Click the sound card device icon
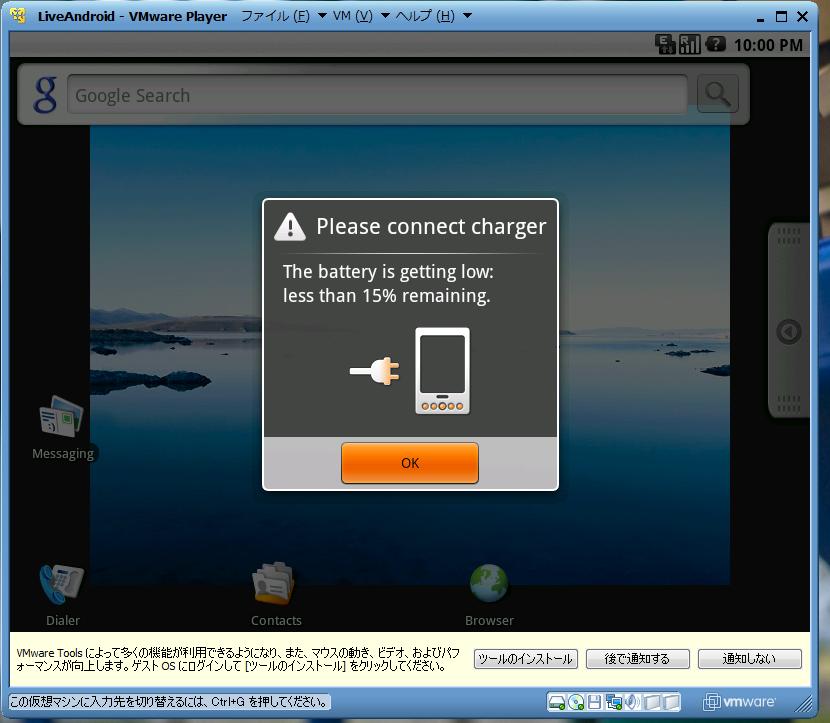 point(631,702)
